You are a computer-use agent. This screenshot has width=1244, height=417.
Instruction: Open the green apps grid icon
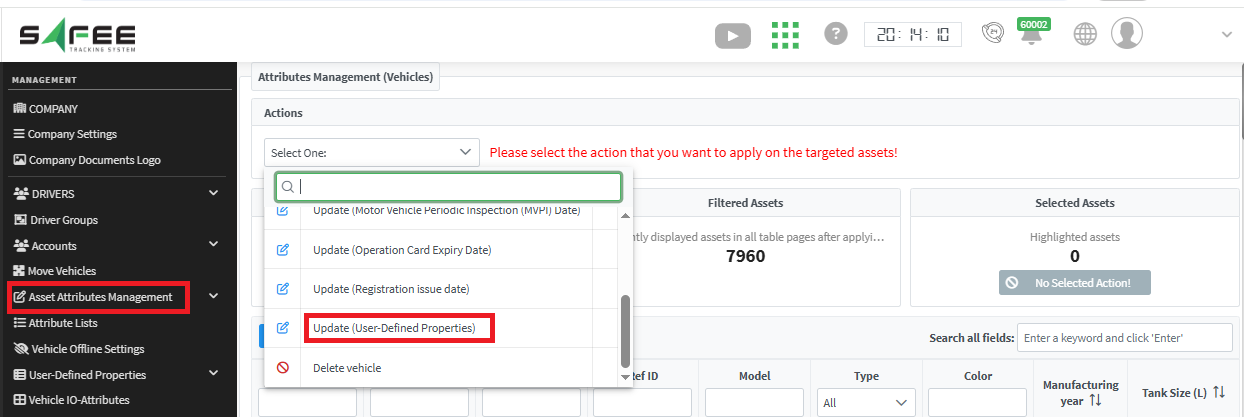click(x=786, y=34)
